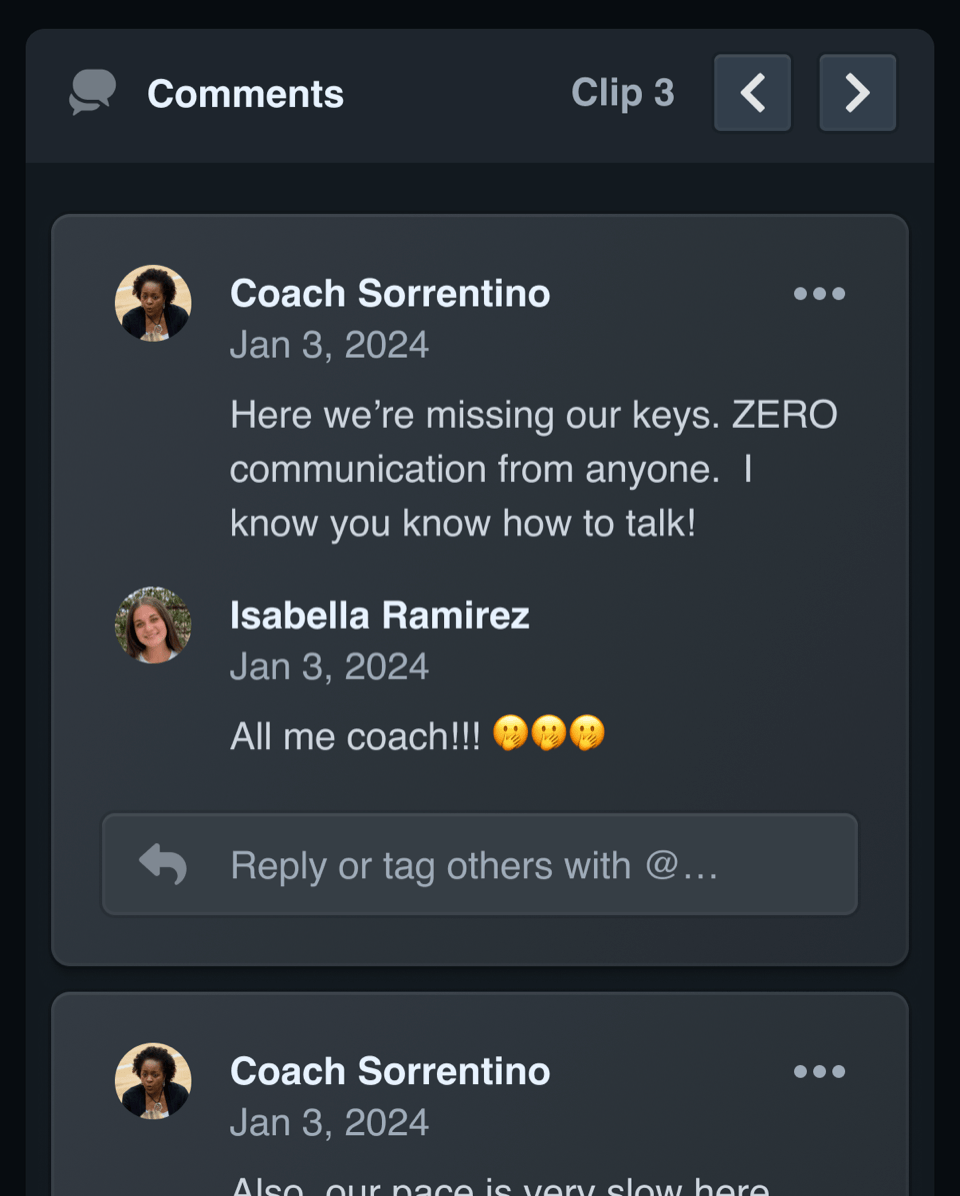Click the Clip 3 label
The width and height of the screenshot is (960, 1196).
point(623,93)
